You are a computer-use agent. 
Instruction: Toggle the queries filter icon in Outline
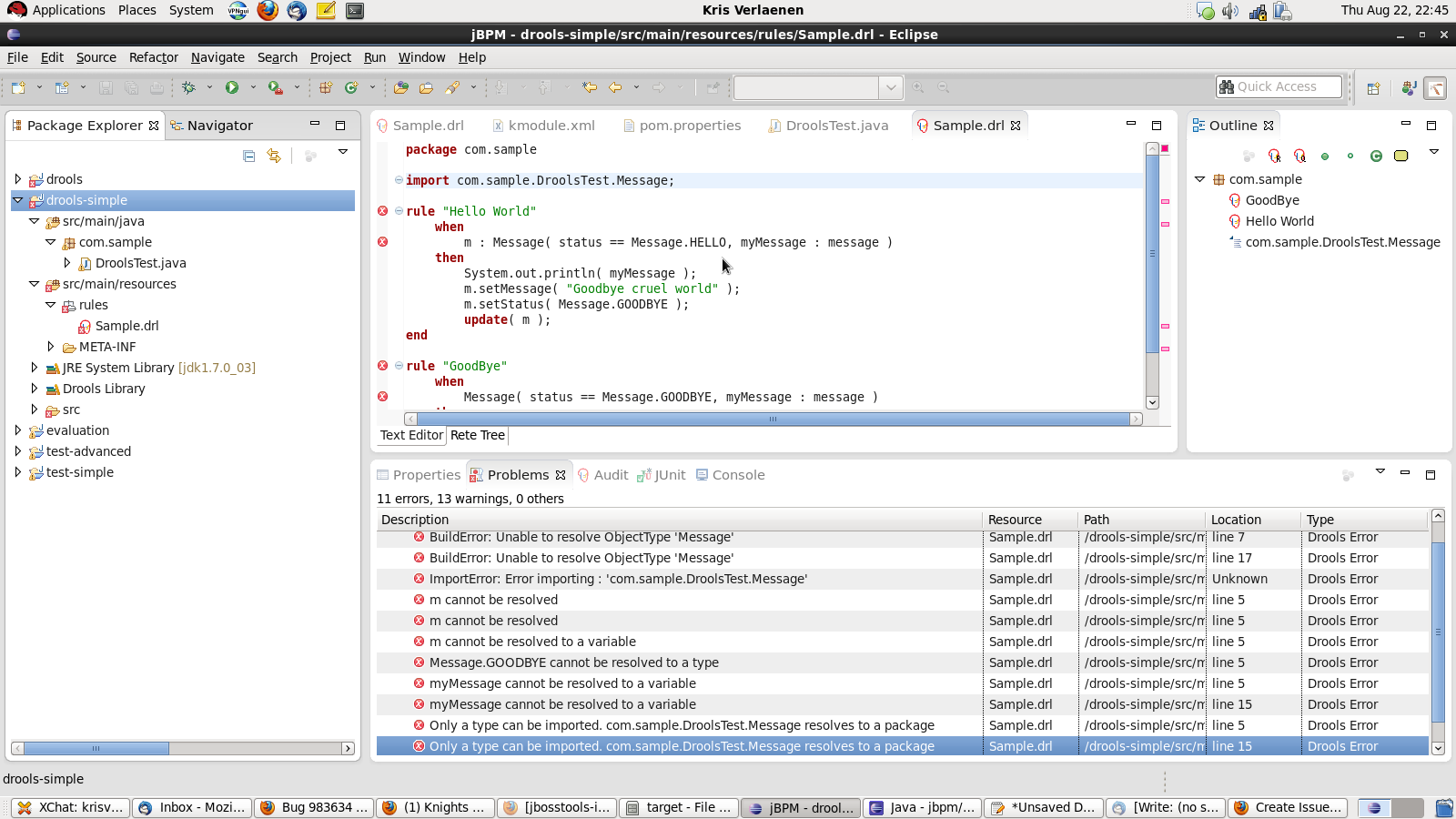click(x=1299, y=156)
